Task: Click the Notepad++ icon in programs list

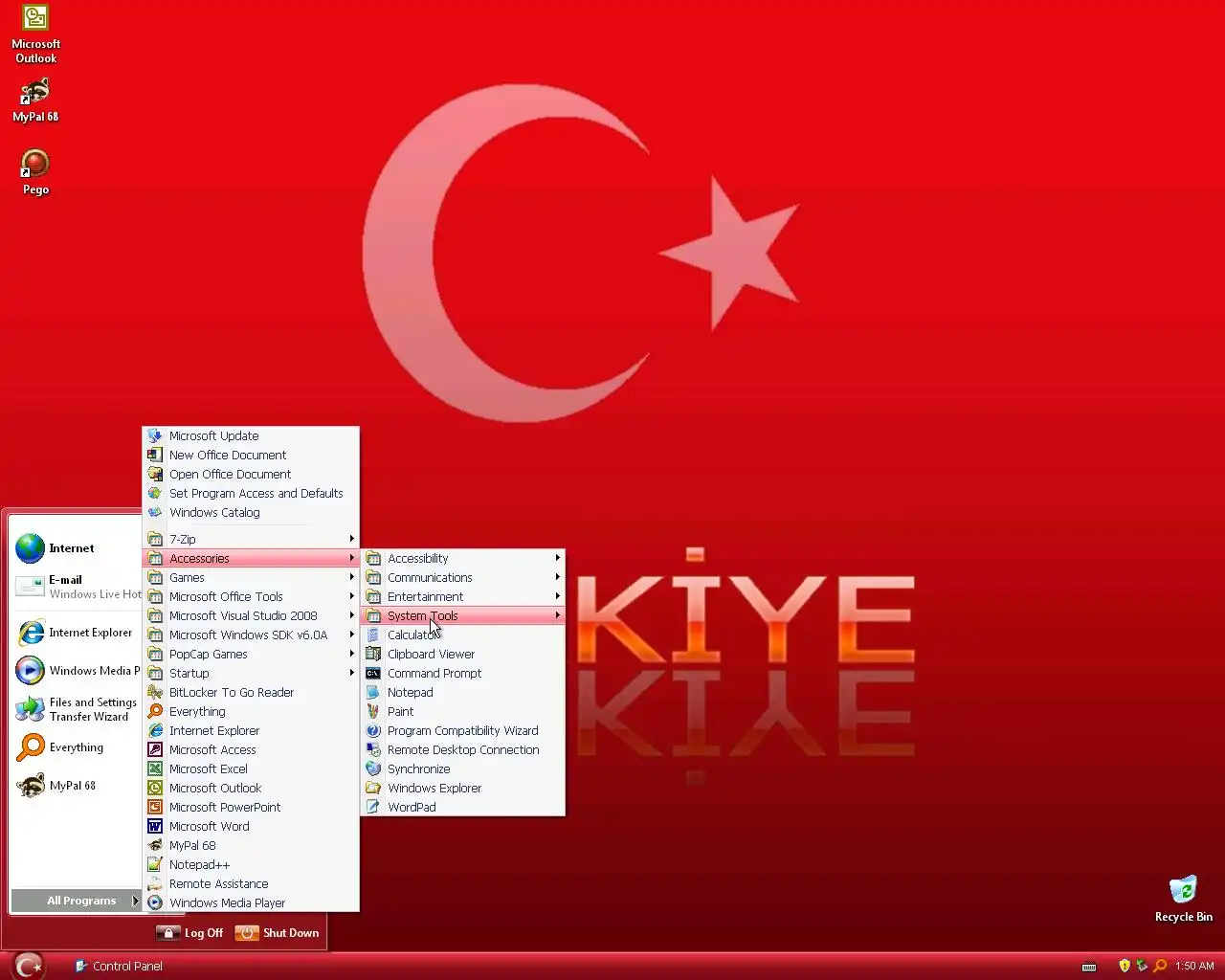Action: pyautogui.click(x=155, y=864)
